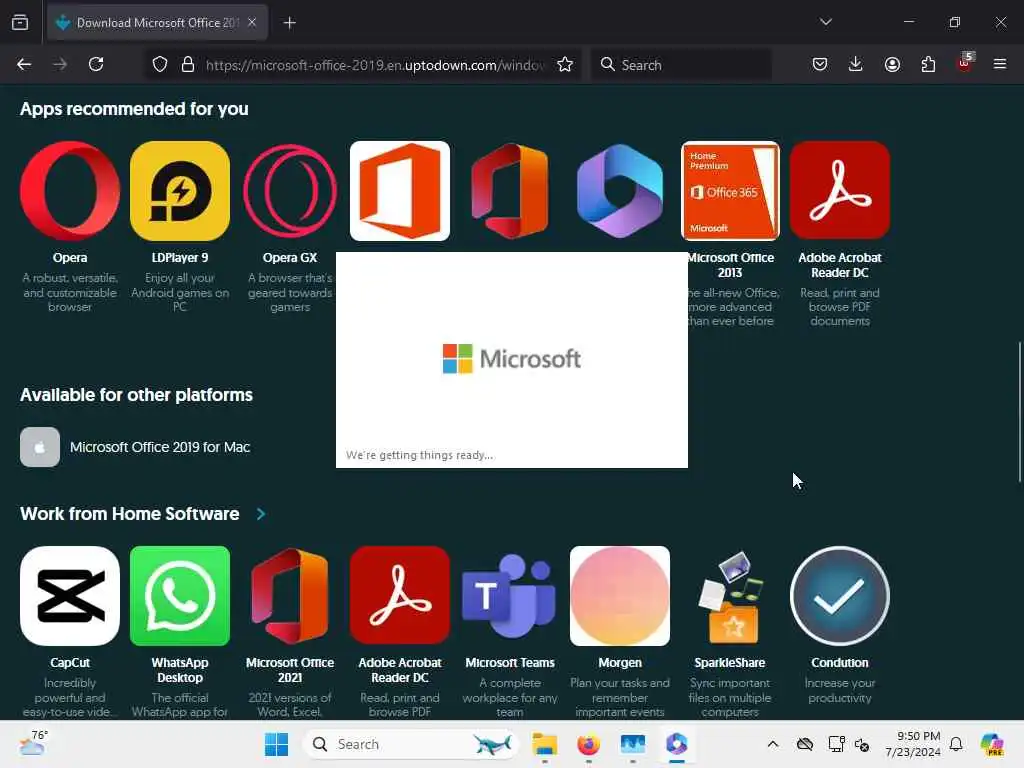The width and height of the screenshot is (1024, 768).
Task: Open the Morgen app icon
Action: click(620, 596)
